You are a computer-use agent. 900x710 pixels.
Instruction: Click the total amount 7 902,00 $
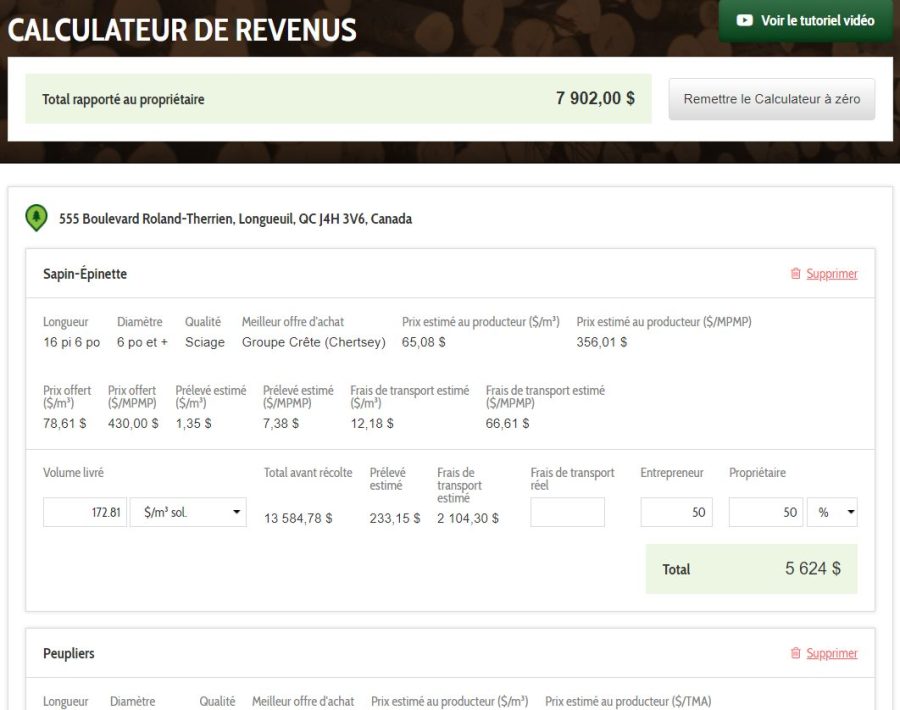pyautogui.click(x=595, y=98)
